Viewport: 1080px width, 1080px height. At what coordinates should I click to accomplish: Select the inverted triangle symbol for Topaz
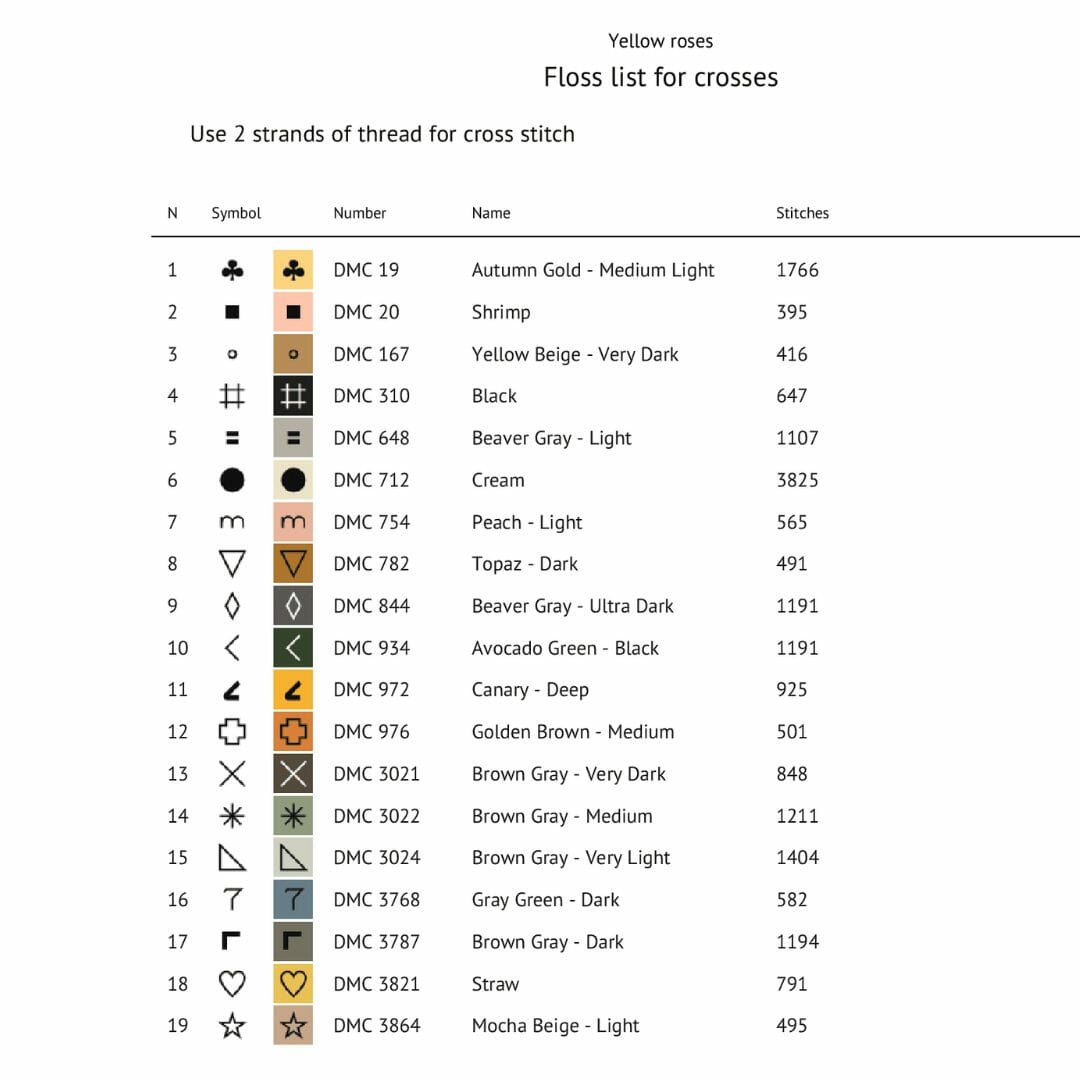tap(232, 563)
